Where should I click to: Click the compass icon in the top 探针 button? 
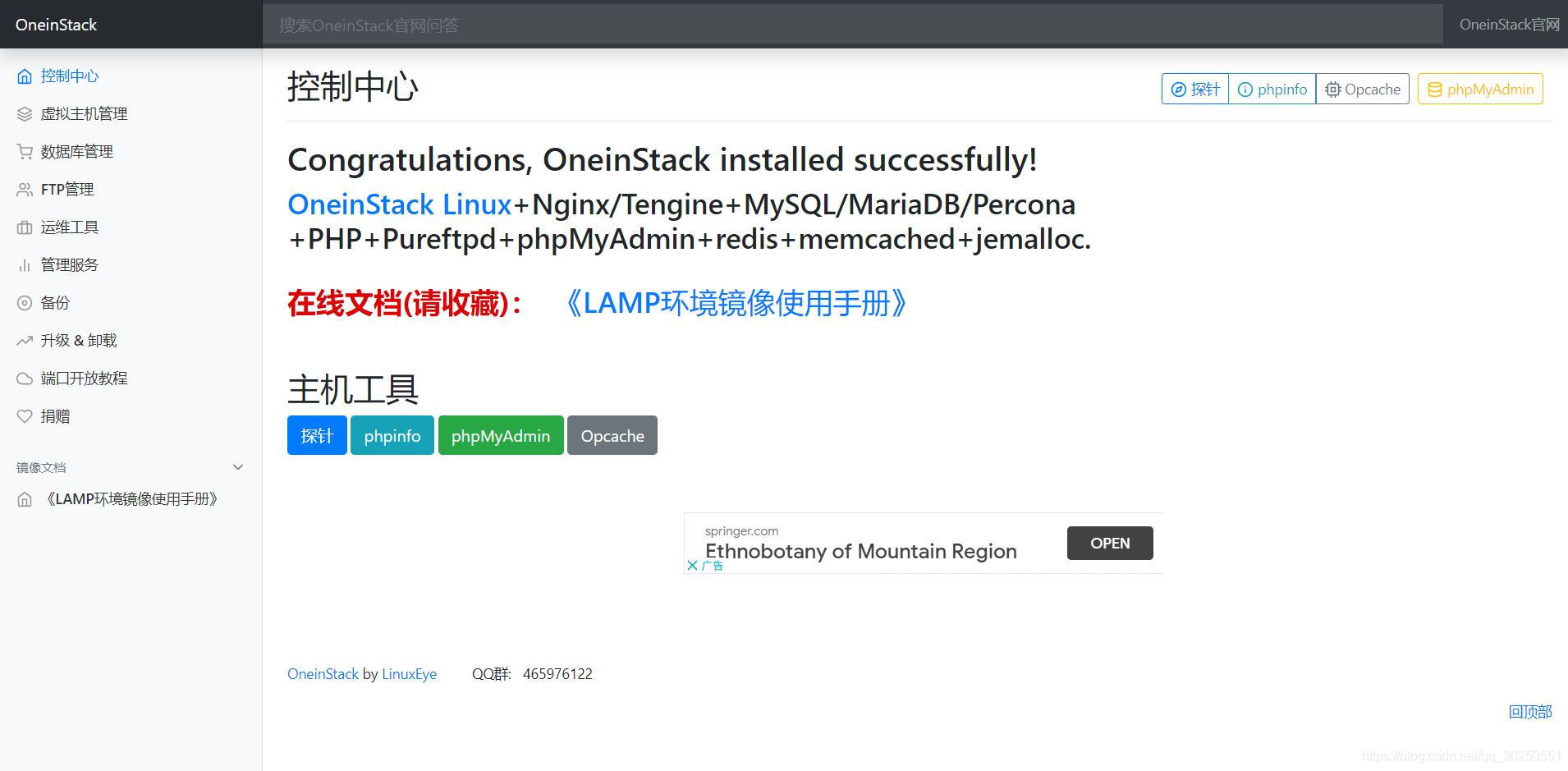(x=1178, y=89)
